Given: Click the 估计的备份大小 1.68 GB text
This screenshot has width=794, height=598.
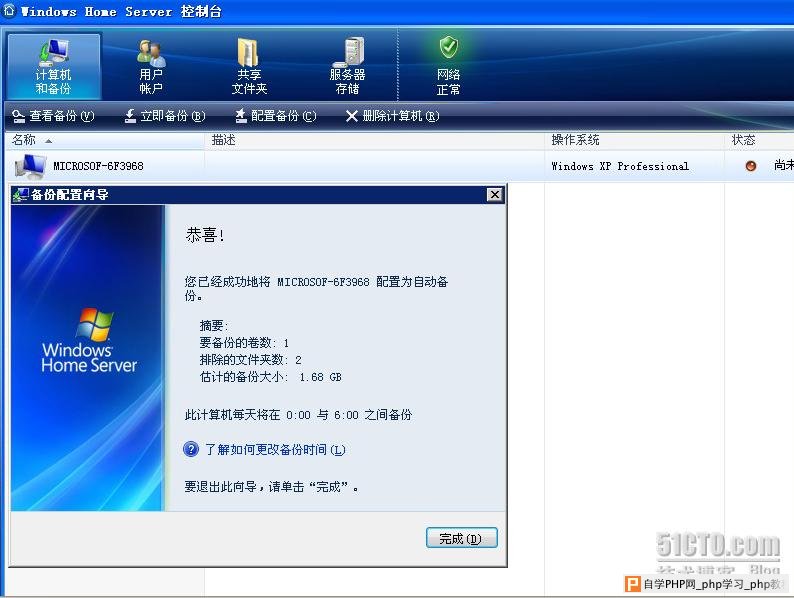Looking at the screenshot, I should (x=270, y=377).
